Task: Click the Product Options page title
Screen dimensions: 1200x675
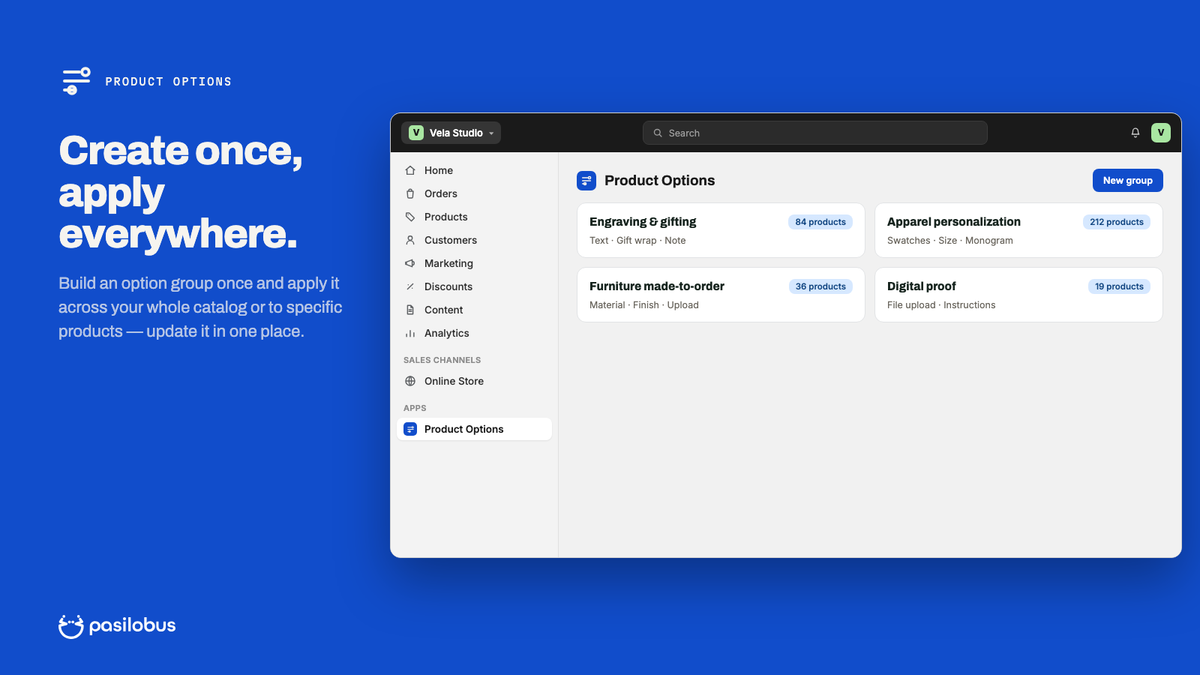Action: (660, 181)
